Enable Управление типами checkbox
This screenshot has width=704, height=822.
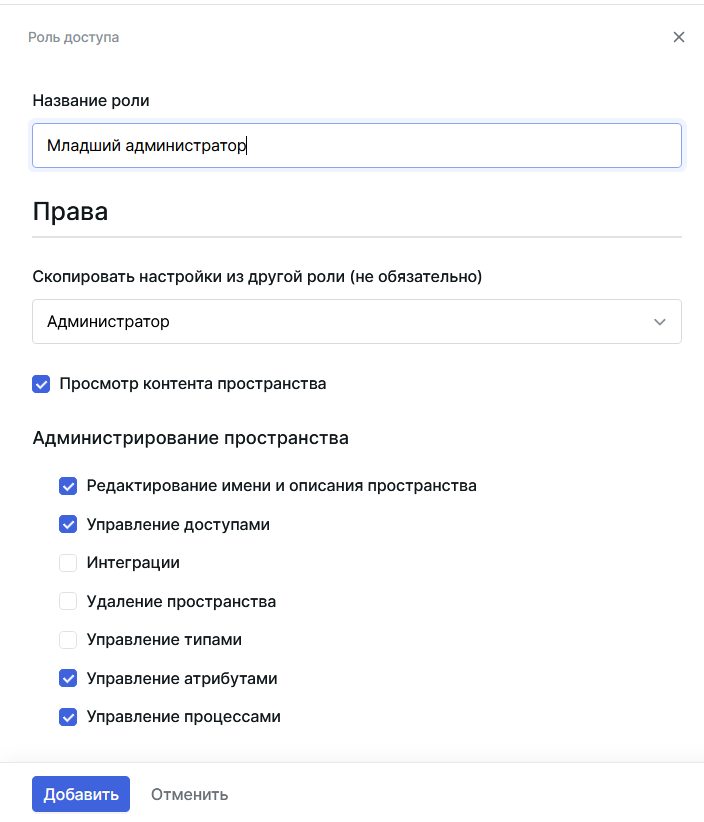[68, 639]
